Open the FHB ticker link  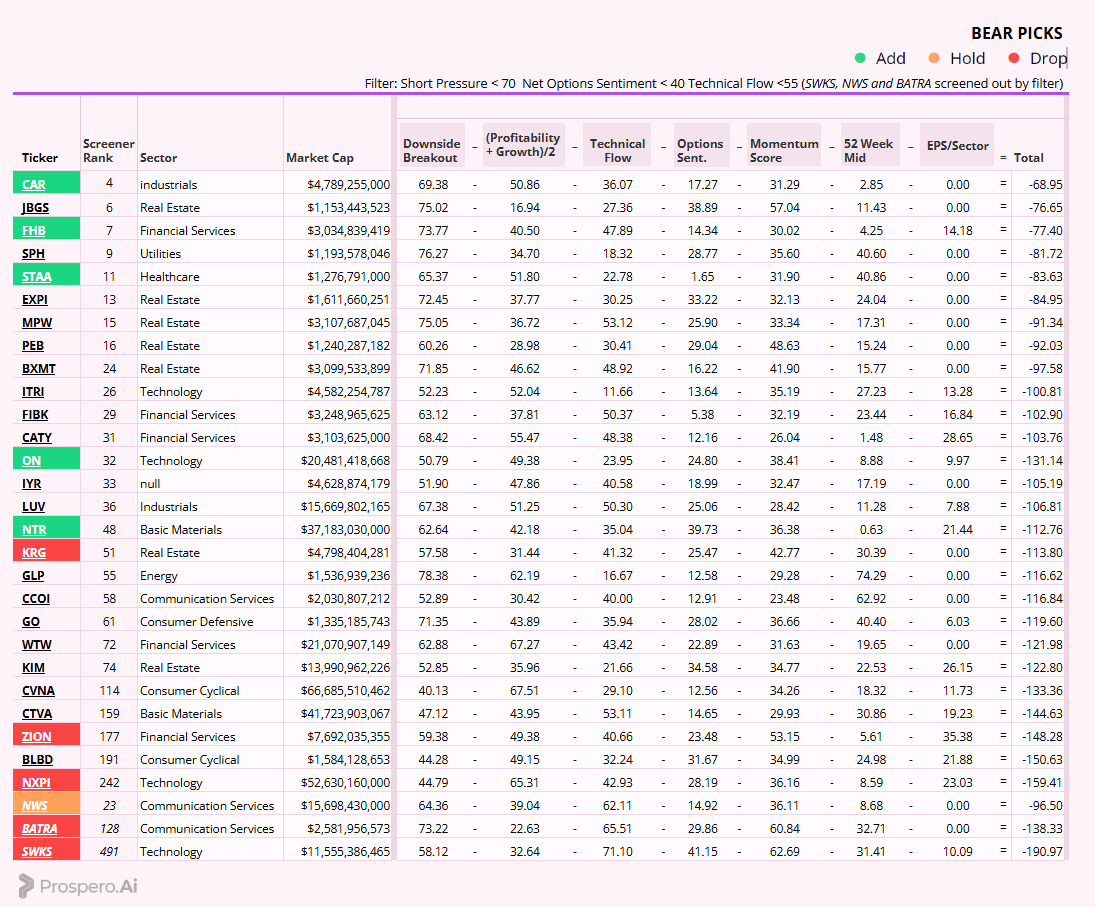tap(34, 230)
